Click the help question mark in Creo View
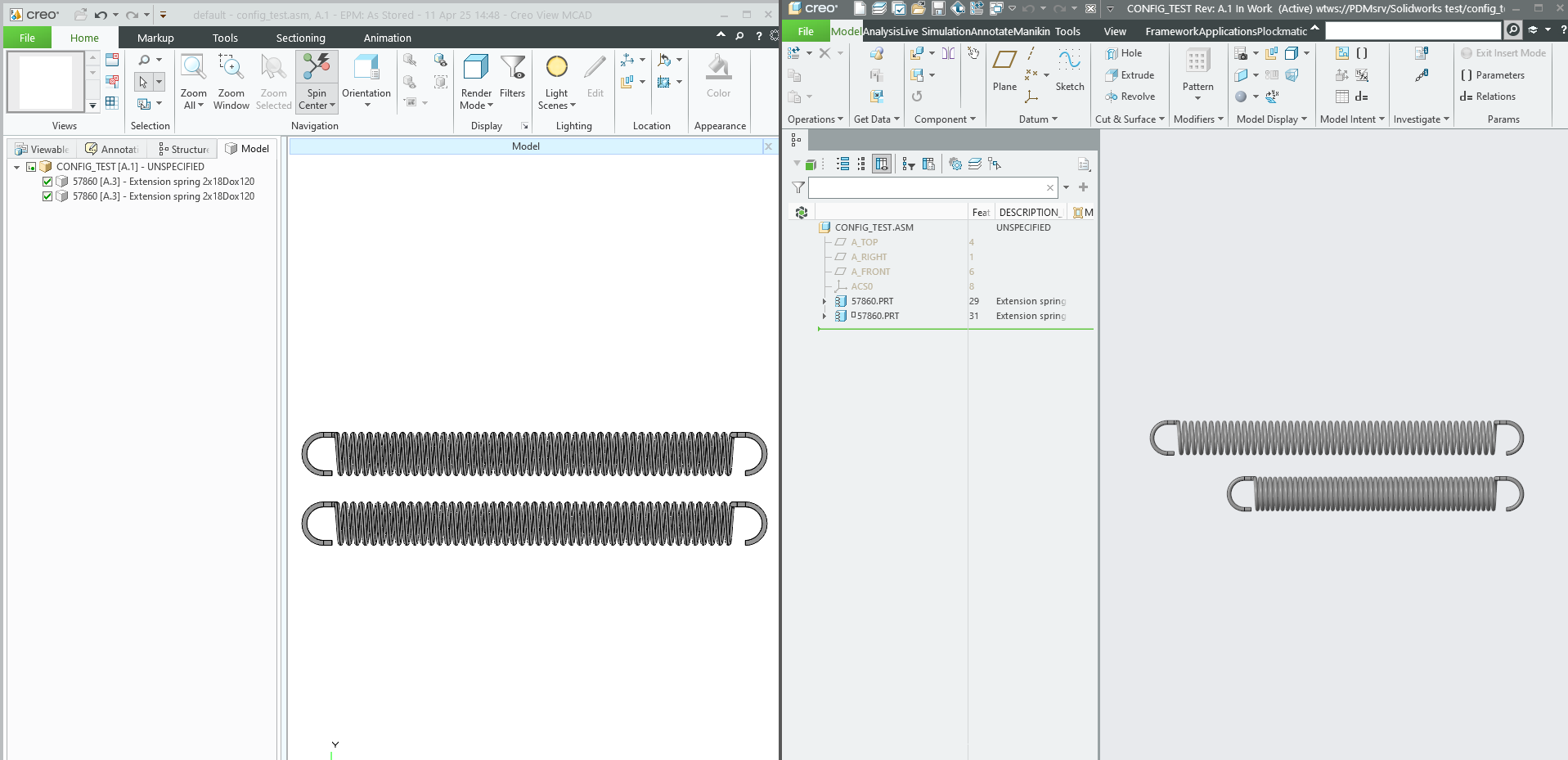1568x760 pixels. coord(759,36)
